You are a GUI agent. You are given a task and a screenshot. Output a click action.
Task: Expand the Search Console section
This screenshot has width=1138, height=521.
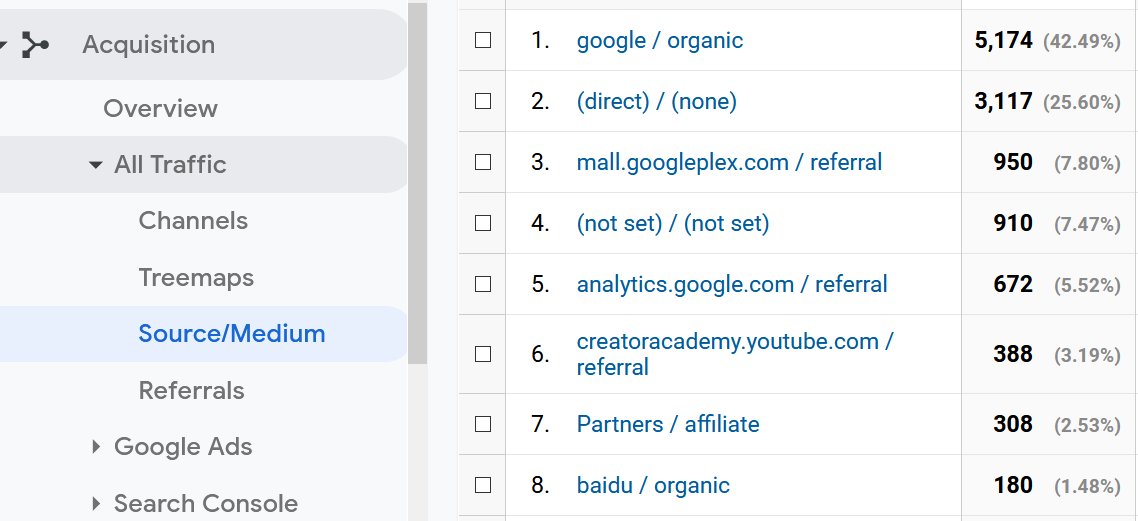(x=96, y=503)
